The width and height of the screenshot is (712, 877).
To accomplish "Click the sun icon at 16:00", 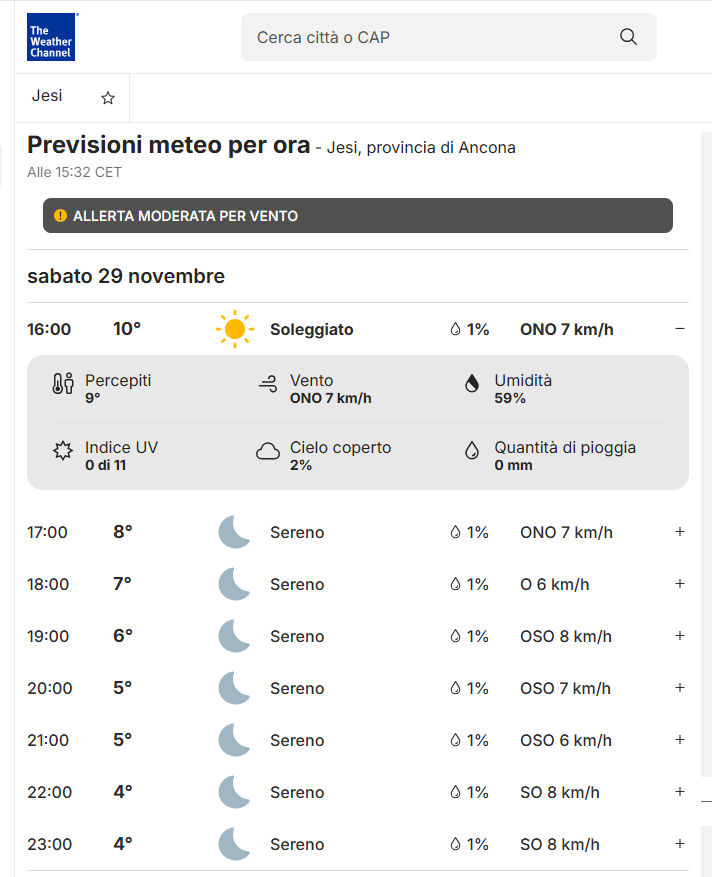I will tap(235, 329).
